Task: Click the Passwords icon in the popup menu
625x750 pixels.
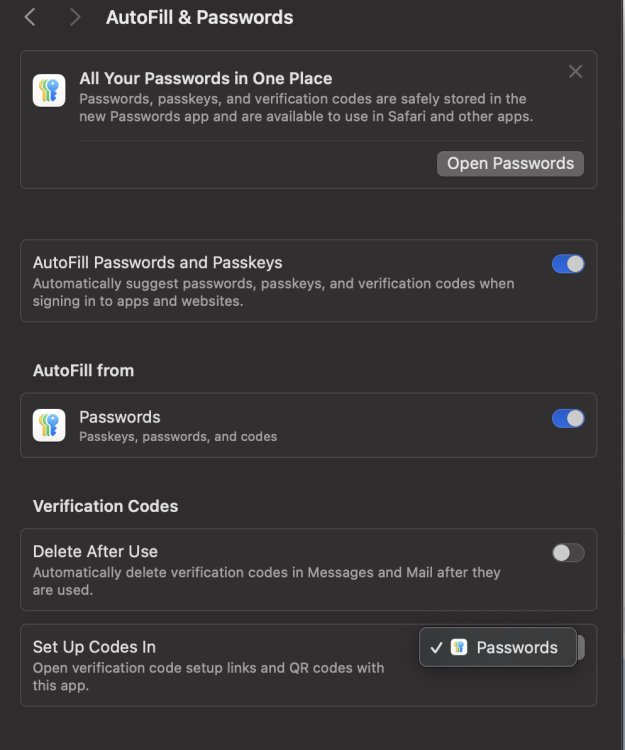Action: [459, 647]
